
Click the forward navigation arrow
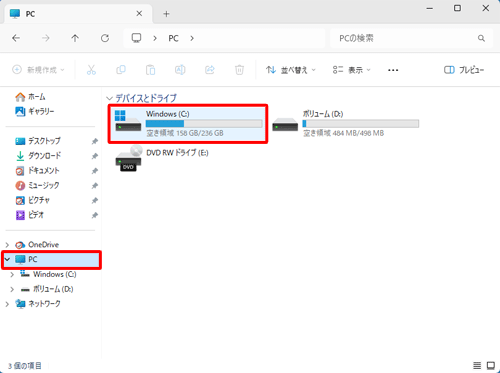point(46,38)
